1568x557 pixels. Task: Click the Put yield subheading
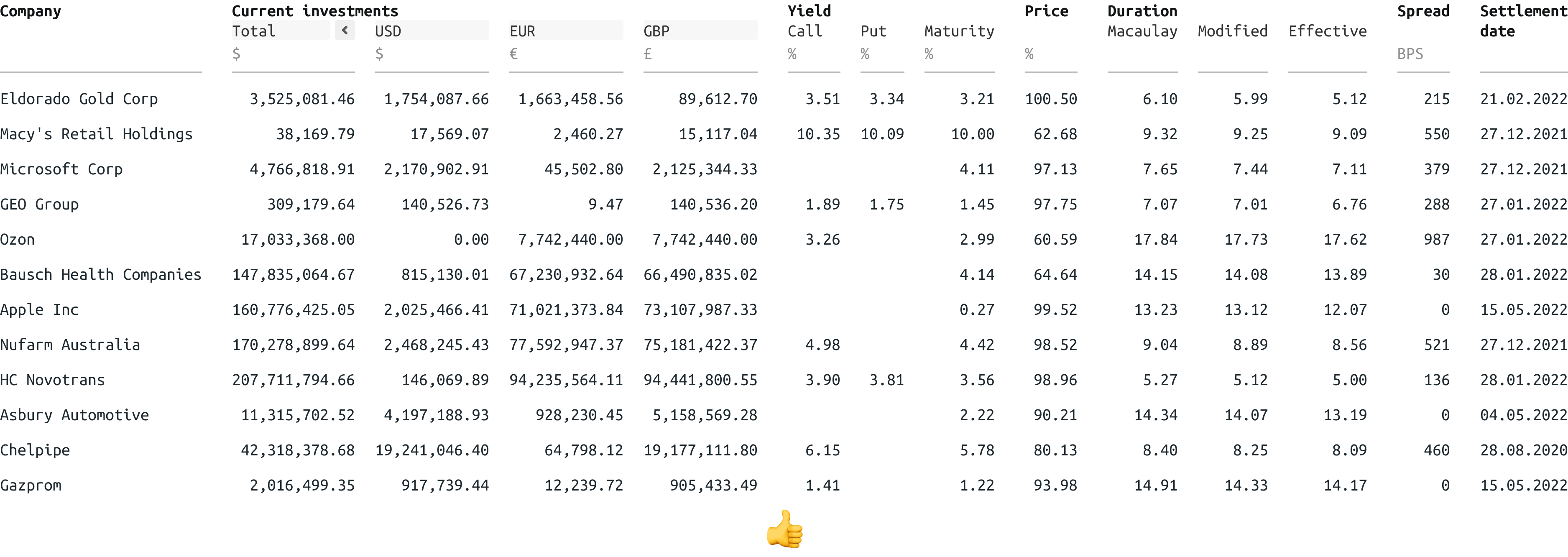click(x=873, y=31)
